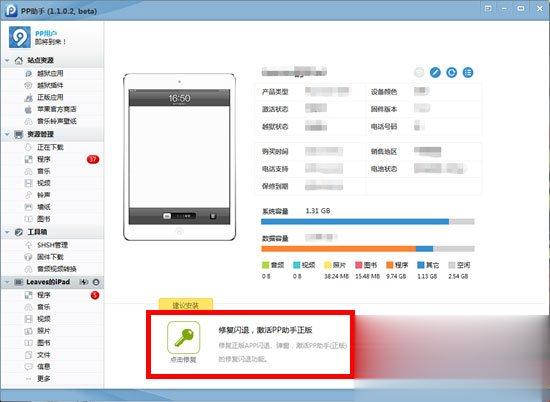
Task: Click the blue refresh device info icon
Action: 452,73
